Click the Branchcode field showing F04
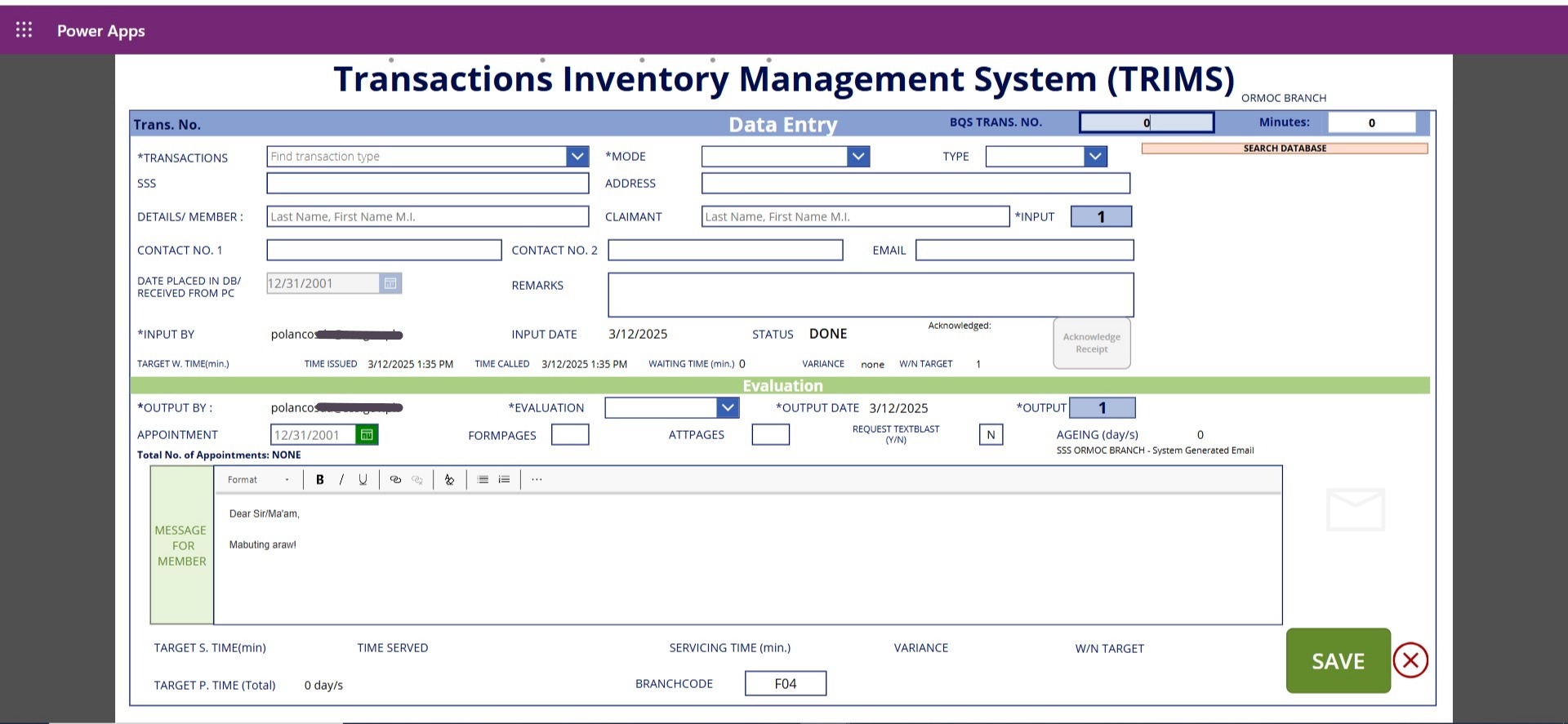Screen dimensions: 1568x724 click(786, 683)
